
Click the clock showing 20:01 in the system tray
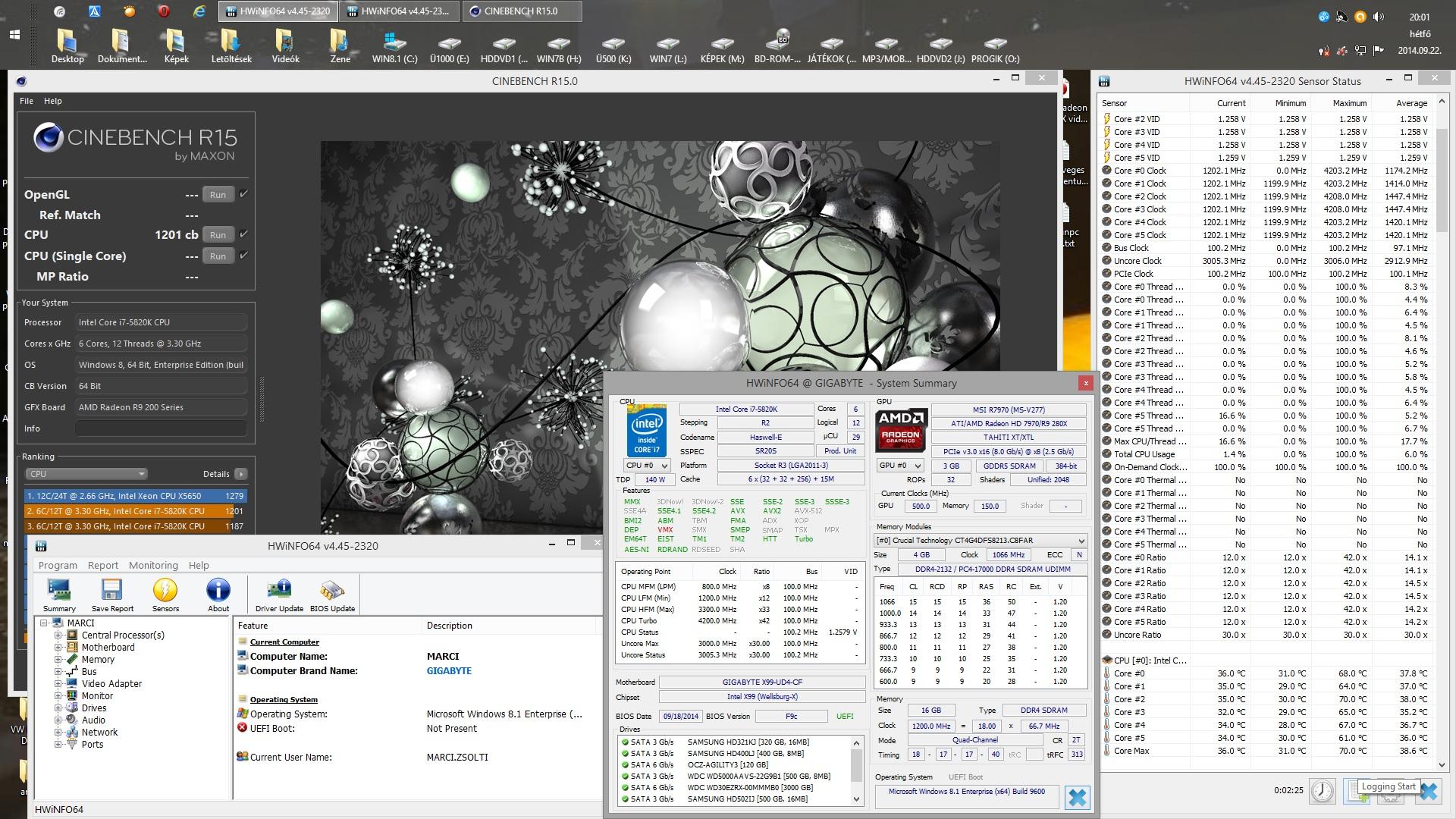[x=1420, y=17]
